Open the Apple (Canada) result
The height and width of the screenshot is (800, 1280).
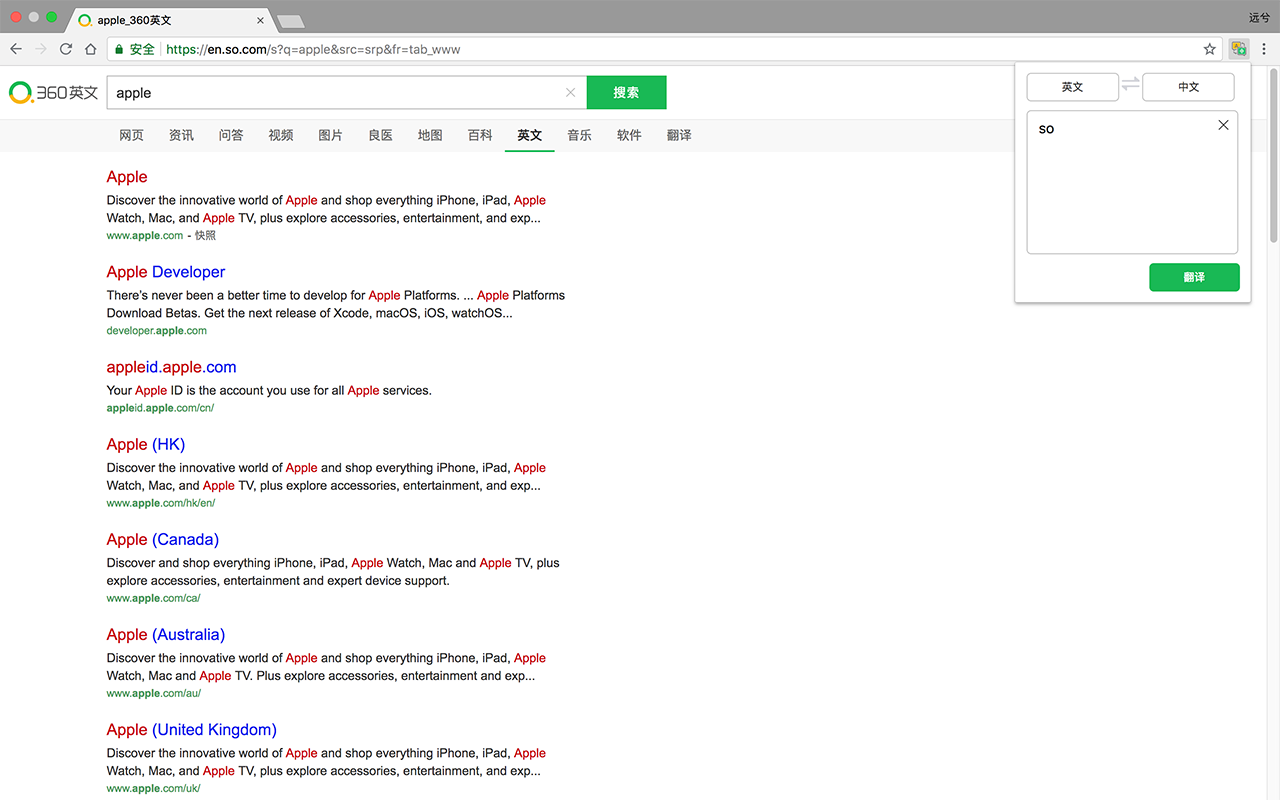(x=163, y=539)
